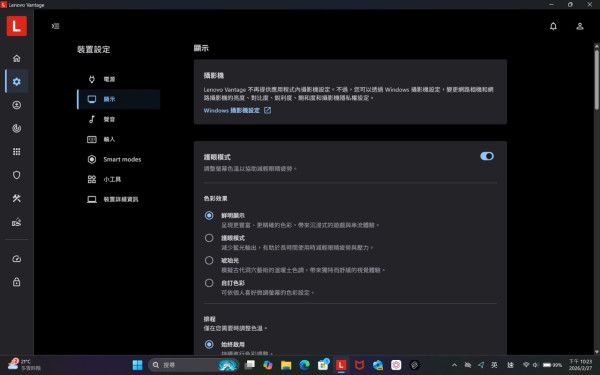Open the 小工具 menu item
Viewport: 600px width, 375px height.
tap(119, 179)
